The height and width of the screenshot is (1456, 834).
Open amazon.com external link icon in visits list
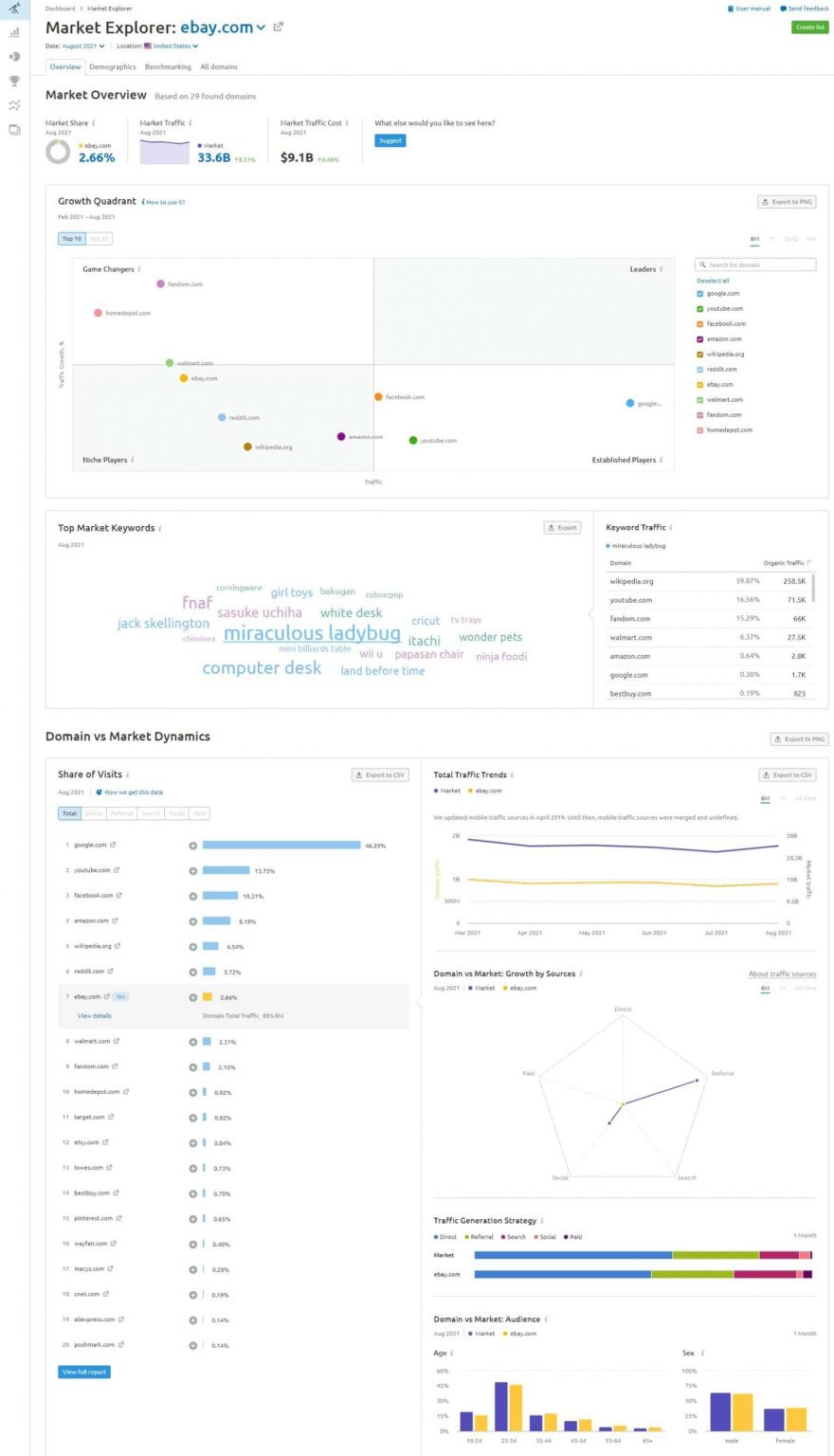point(118,920)
